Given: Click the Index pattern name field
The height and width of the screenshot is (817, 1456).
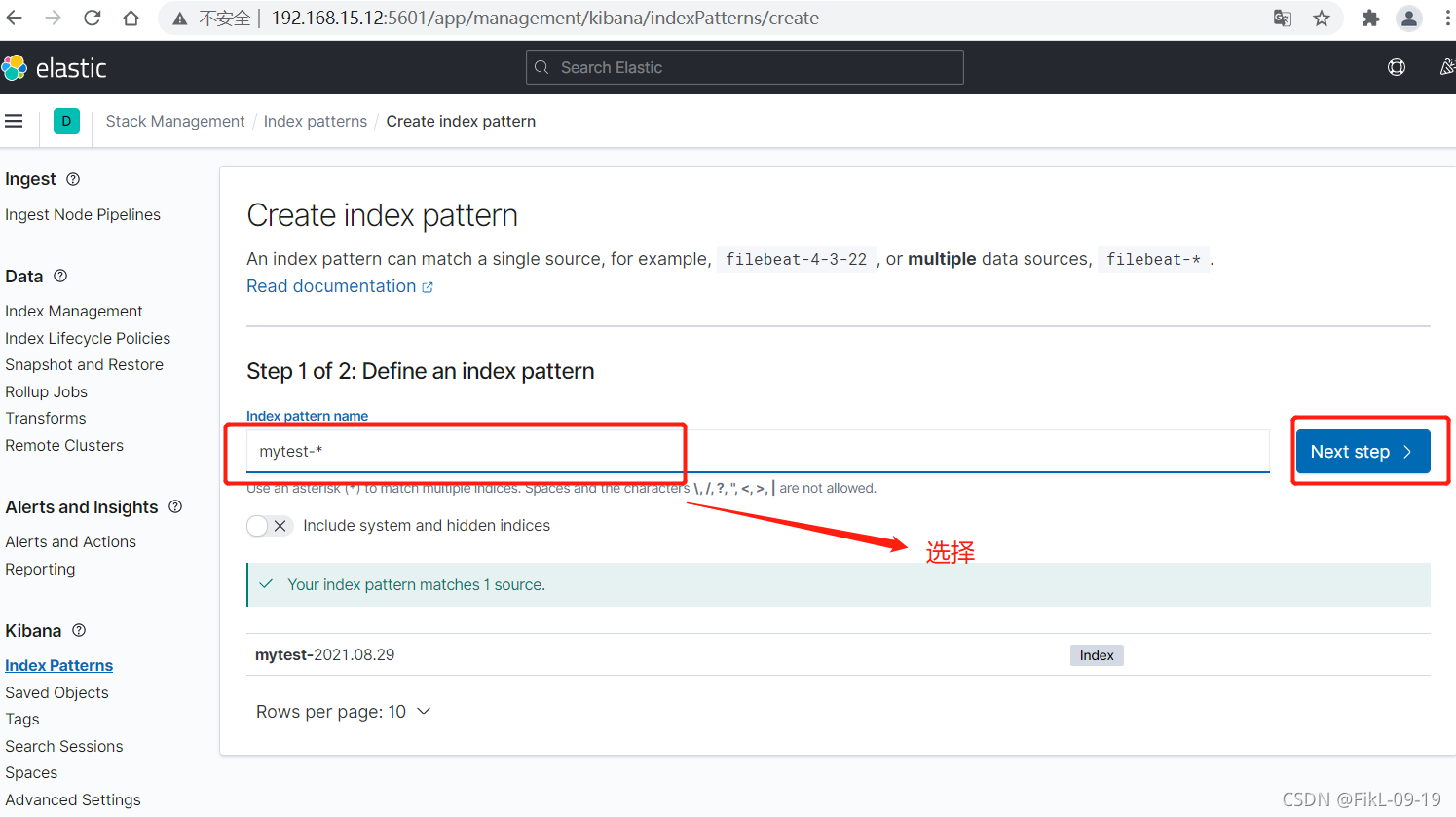Looking at the screenshot, I should (758, 451).
